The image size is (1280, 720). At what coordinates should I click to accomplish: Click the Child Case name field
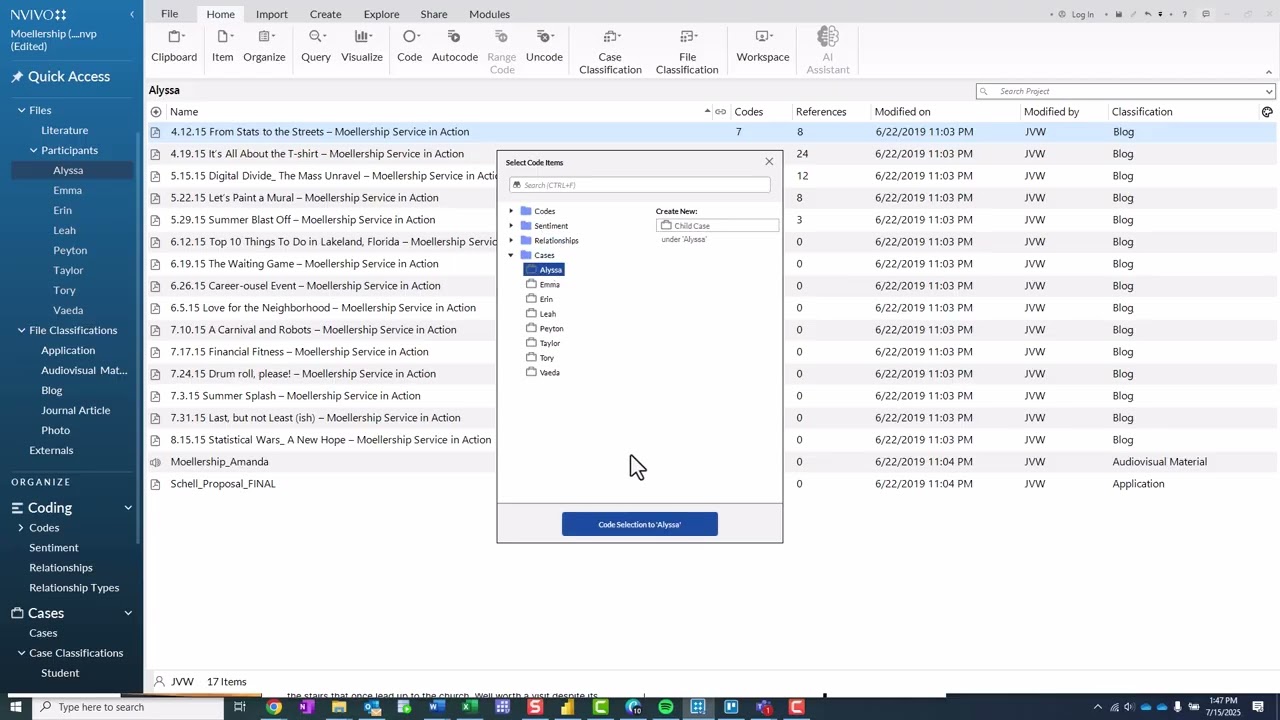717,226
